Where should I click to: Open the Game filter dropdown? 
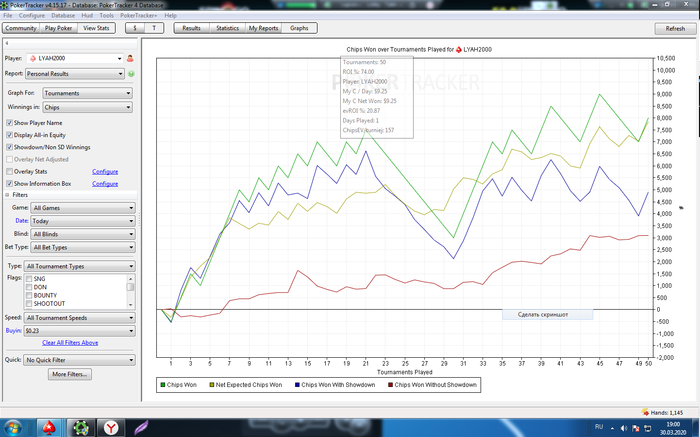click(83, 208)
